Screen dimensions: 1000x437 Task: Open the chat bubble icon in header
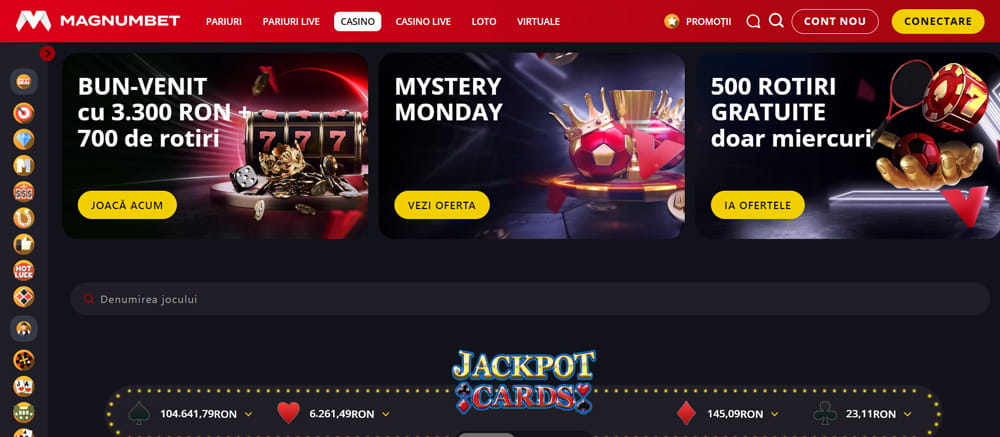[753, 22]
